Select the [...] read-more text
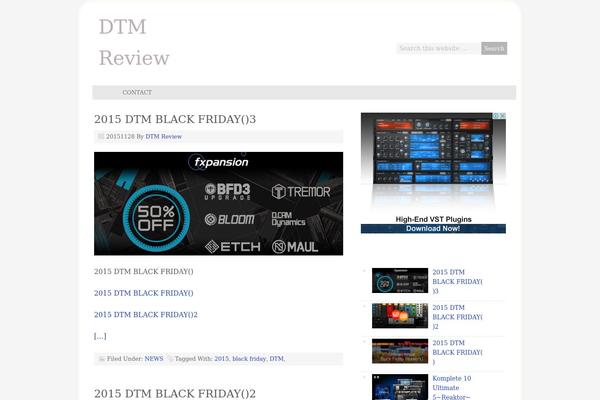600x400 pixels. point(100,336)
